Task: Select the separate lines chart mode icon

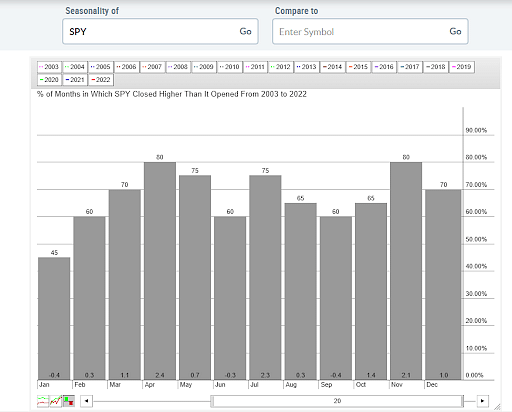Action: tap(43, 401)
